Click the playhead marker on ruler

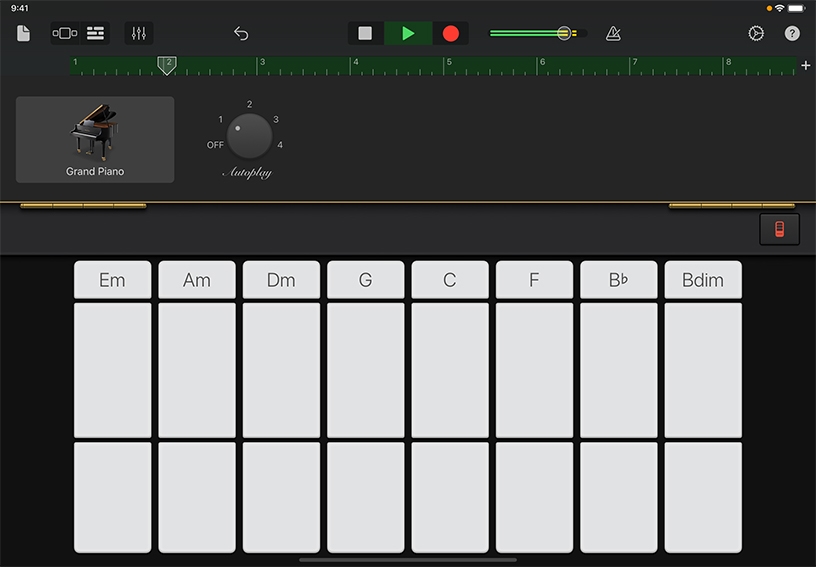(167, 65)
